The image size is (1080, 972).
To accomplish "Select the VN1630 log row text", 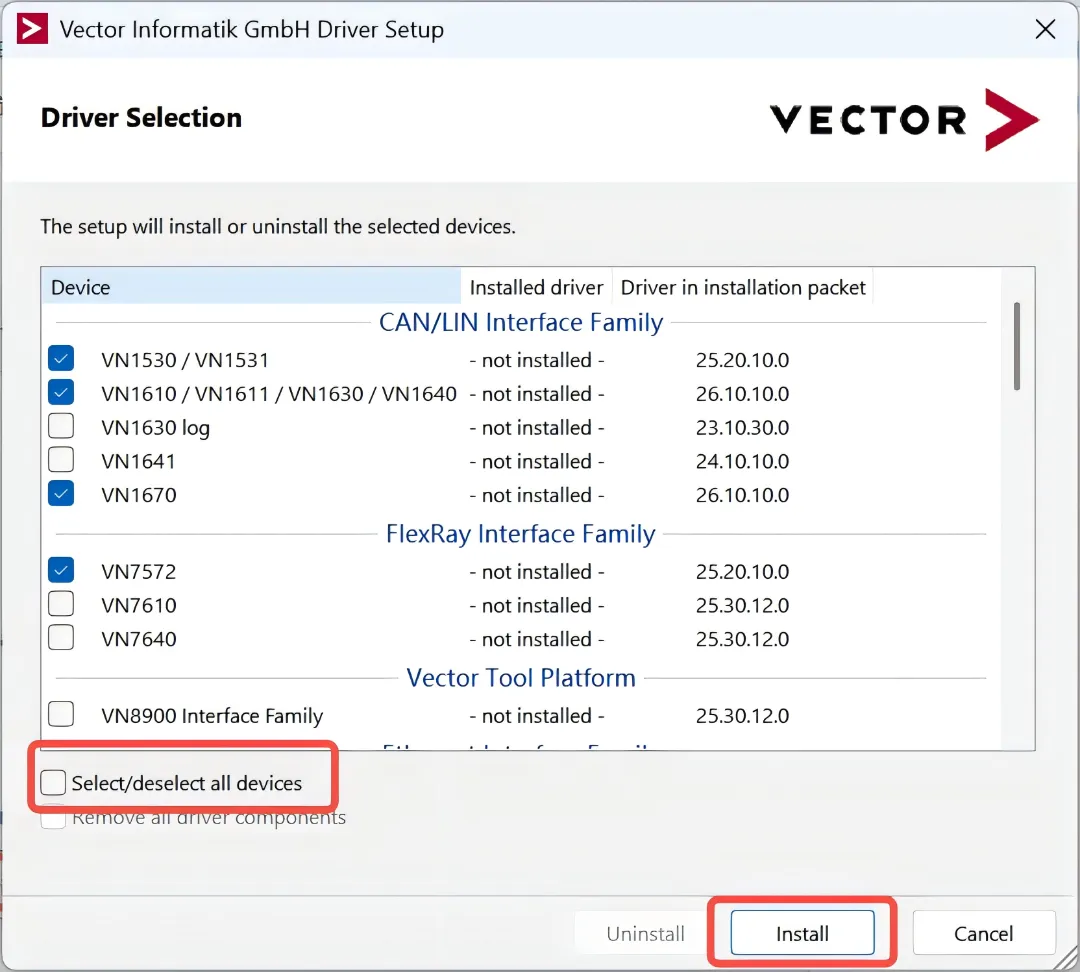I will [x=156, y=428].
